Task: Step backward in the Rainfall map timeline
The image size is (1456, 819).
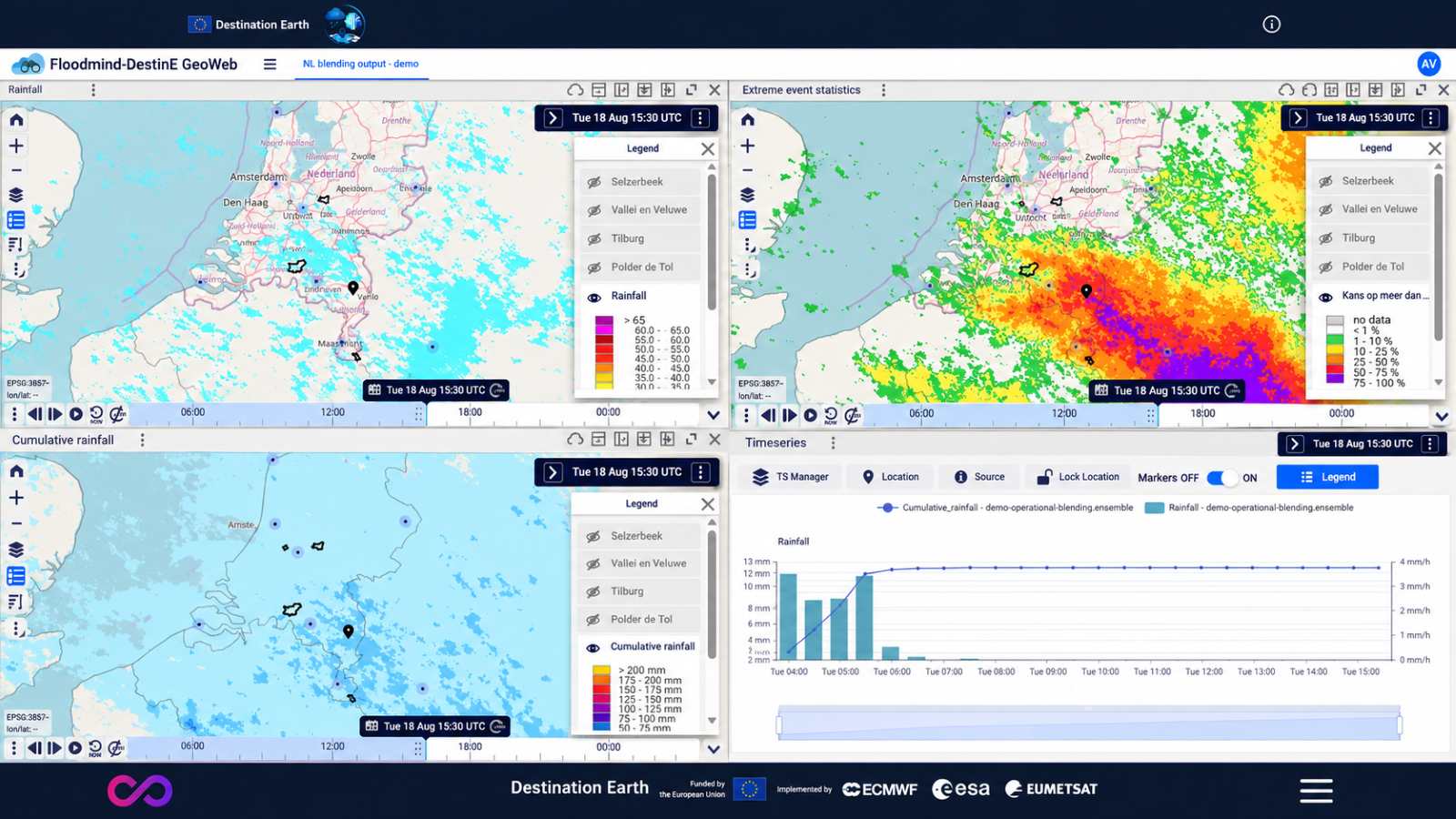Action: 35,414
